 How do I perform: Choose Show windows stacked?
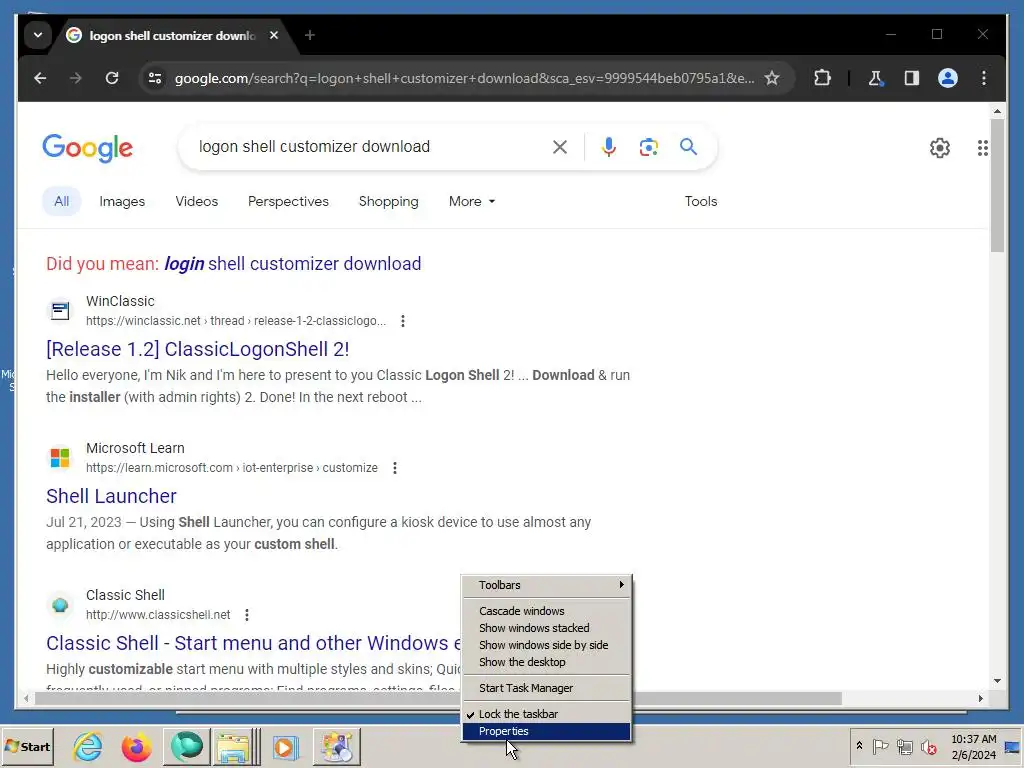coord(547,628)
